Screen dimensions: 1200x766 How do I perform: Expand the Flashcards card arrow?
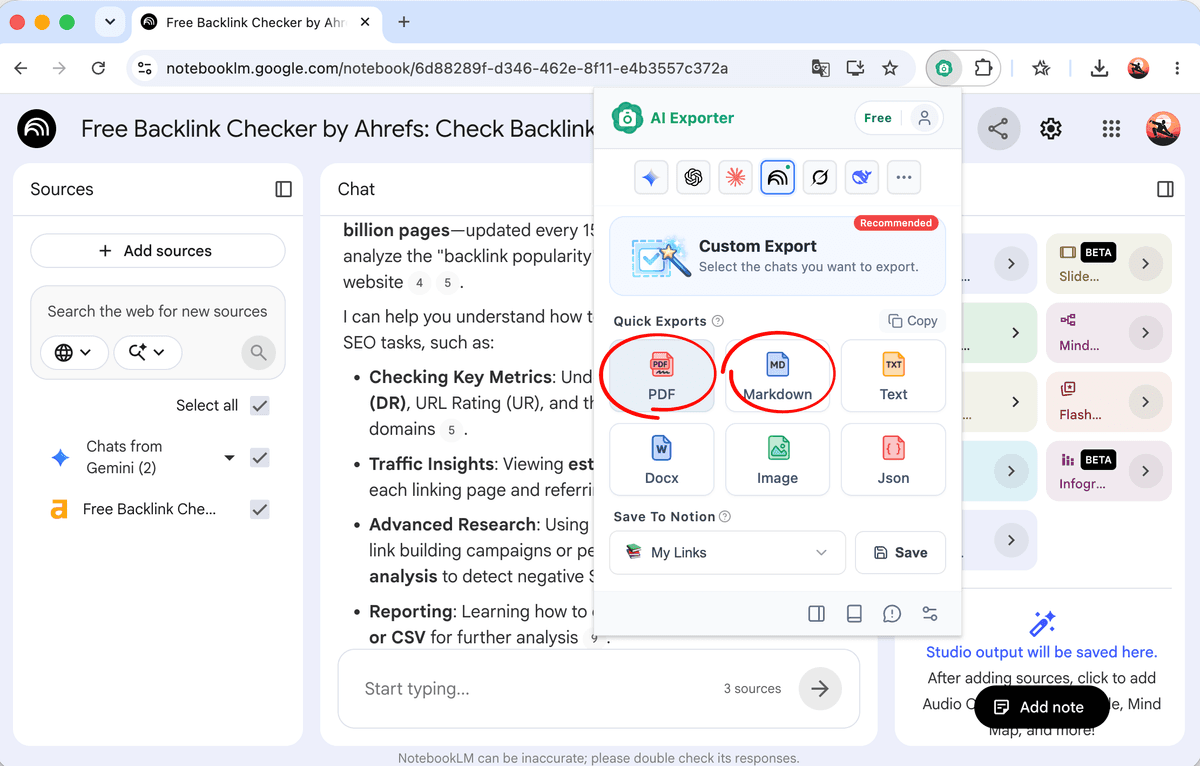tap(1145, 402)
